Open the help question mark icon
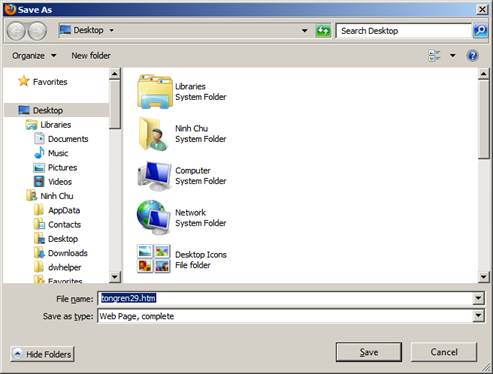The width and height of the screenshot is (493, 374). [x=472, y=55]
